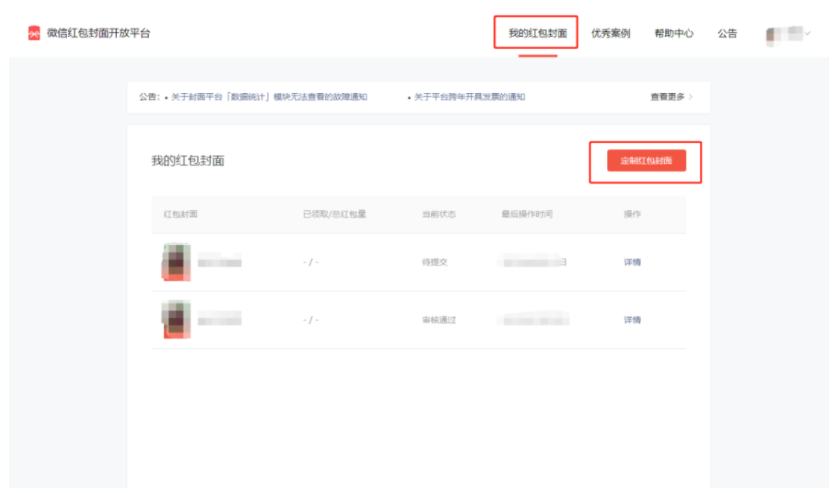Click the 我的红包封面 page heading
The image size is (836, 493).
coord(188,160)
